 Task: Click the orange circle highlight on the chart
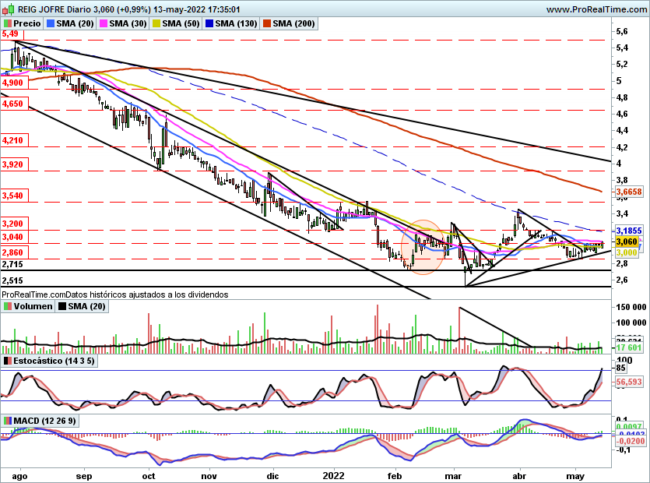(x=425, y=247)
